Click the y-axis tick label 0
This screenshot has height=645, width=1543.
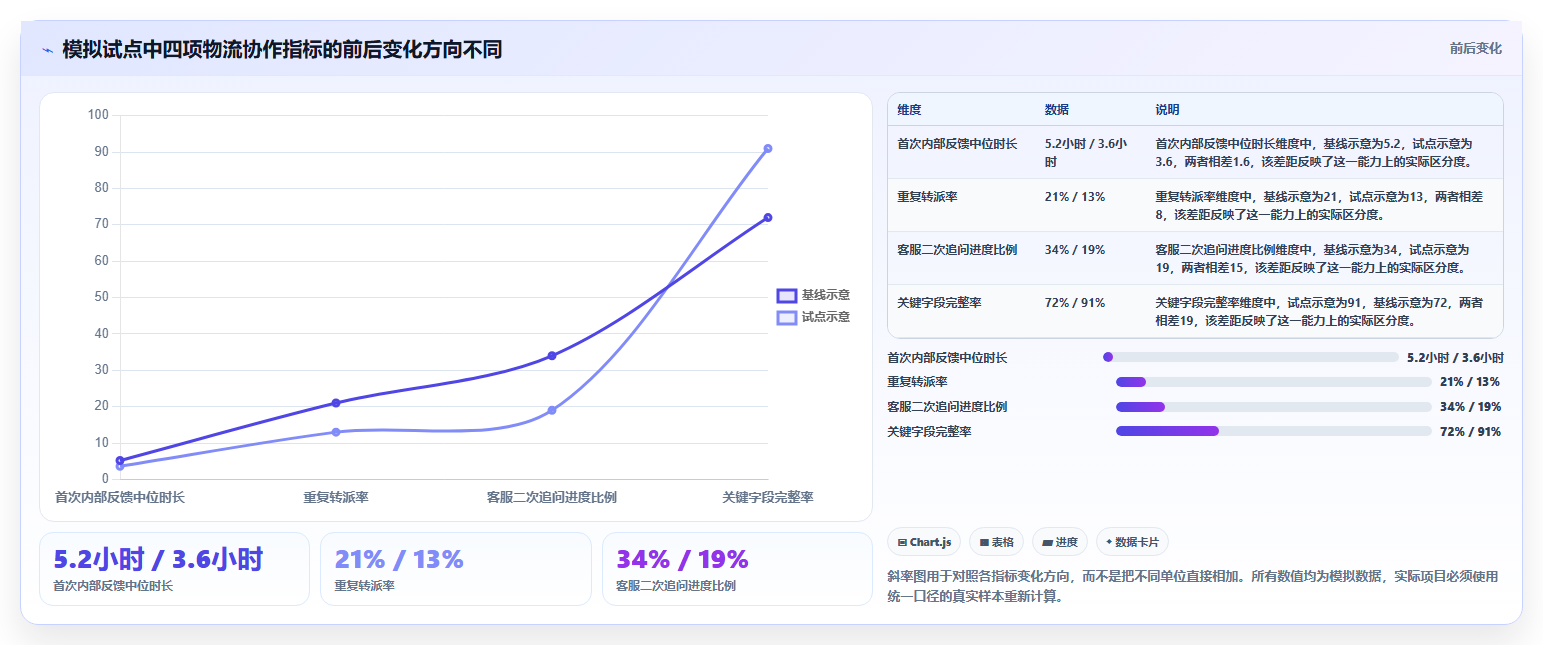tap(104, 479)
